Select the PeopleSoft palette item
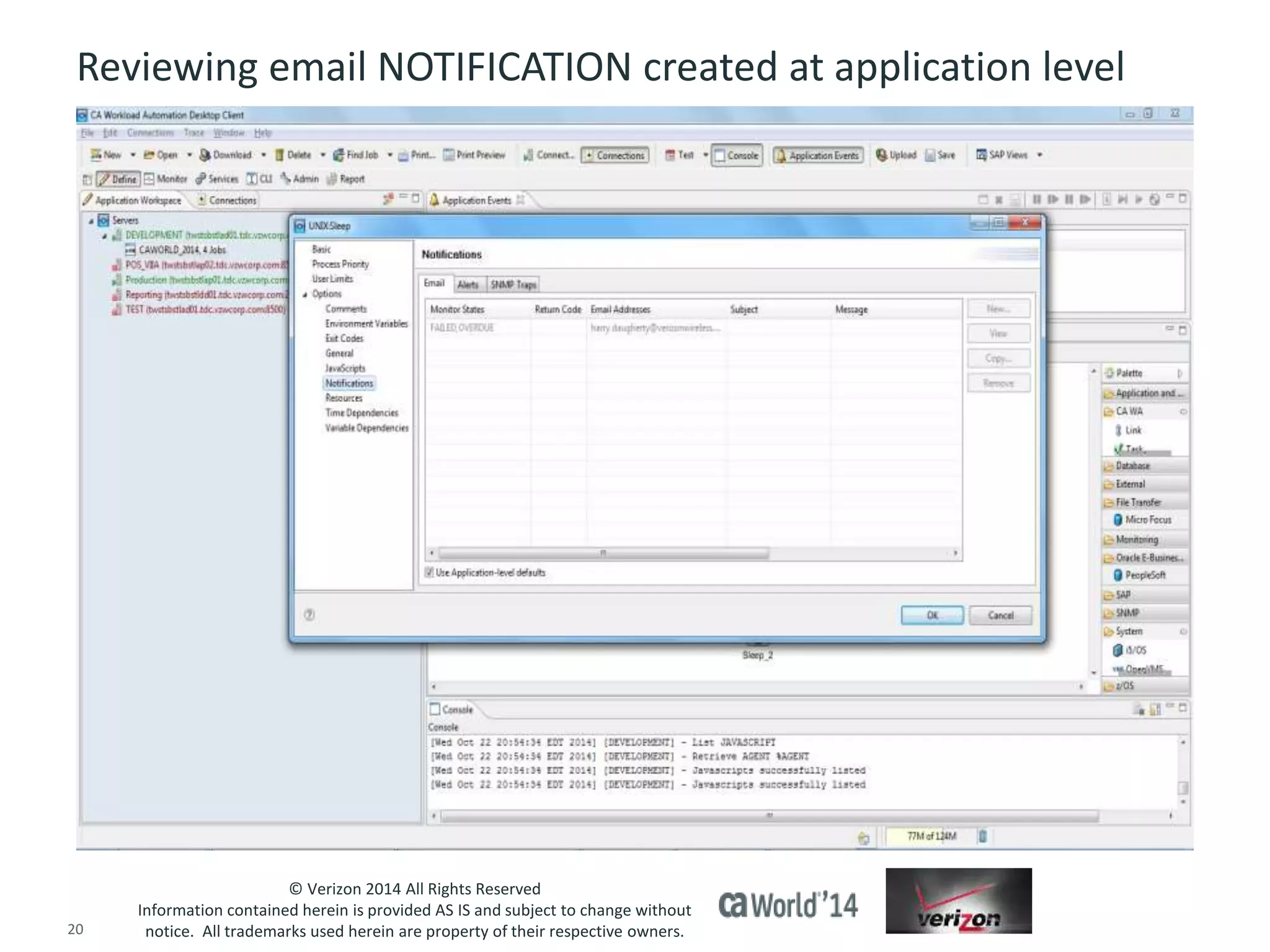 coord(1139,575)
